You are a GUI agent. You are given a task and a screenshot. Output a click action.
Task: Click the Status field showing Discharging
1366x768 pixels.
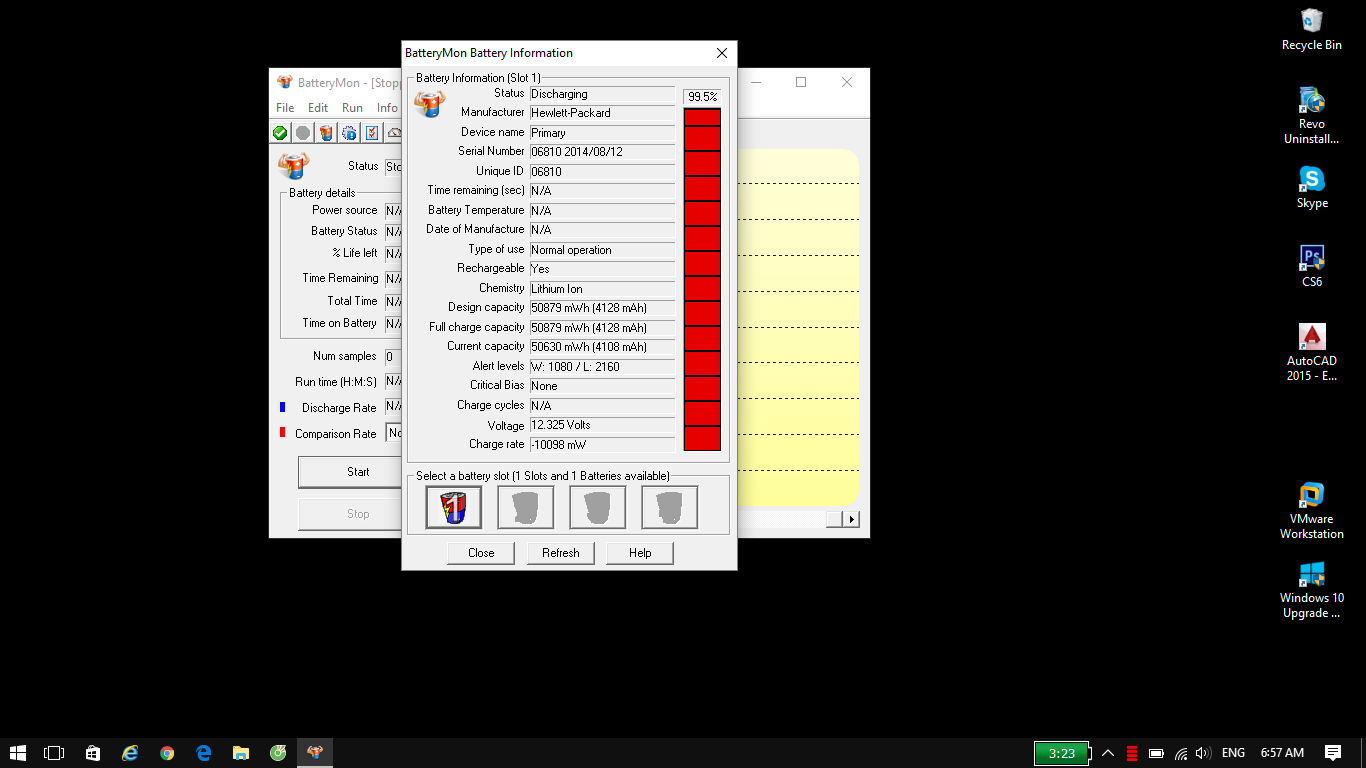coord(602,94)
